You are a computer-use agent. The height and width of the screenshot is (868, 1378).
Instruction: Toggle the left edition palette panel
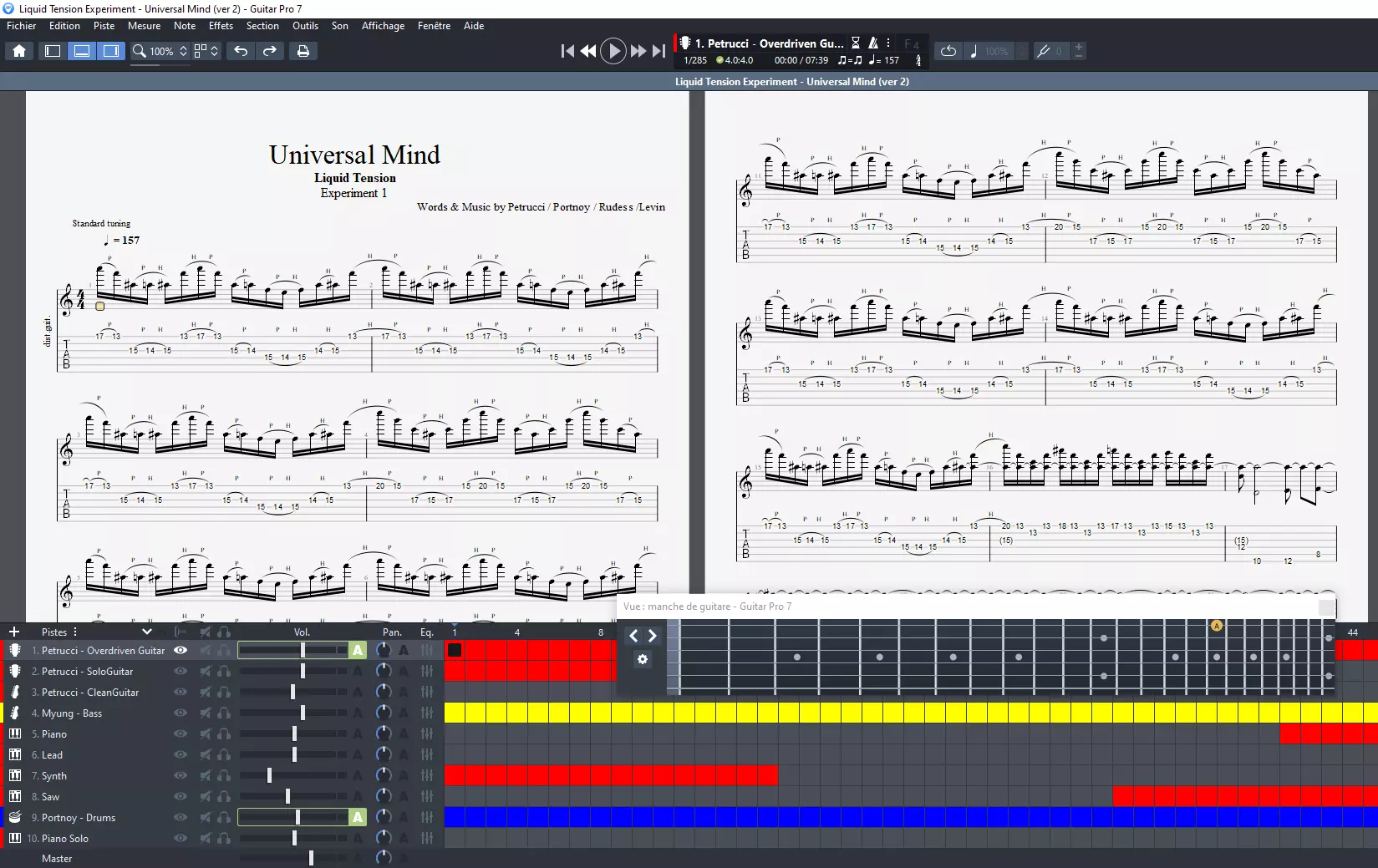[52, 51]
